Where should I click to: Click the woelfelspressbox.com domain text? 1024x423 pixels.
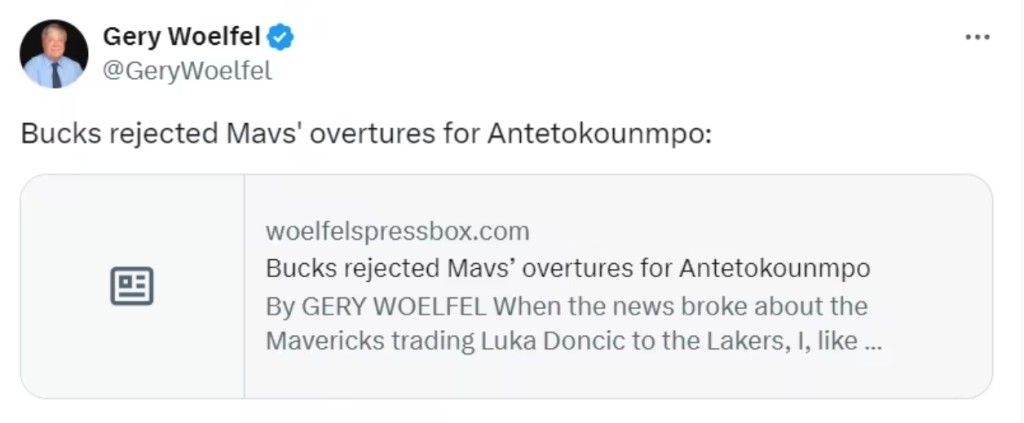(x=397, y=232)
